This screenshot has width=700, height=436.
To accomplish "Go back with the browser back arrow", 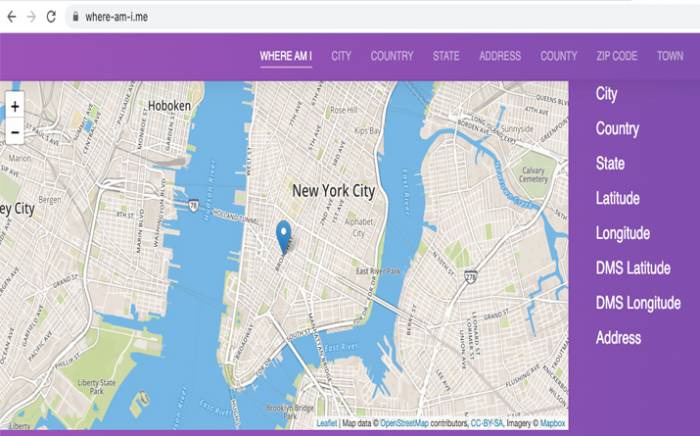I will (12, 17).
